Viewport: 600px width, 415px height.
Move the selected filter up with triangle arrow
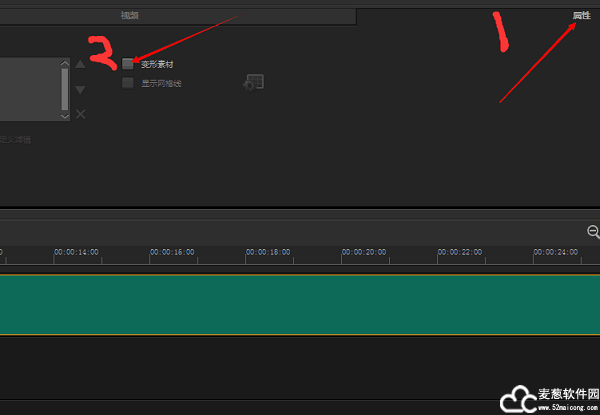point(80,64)
